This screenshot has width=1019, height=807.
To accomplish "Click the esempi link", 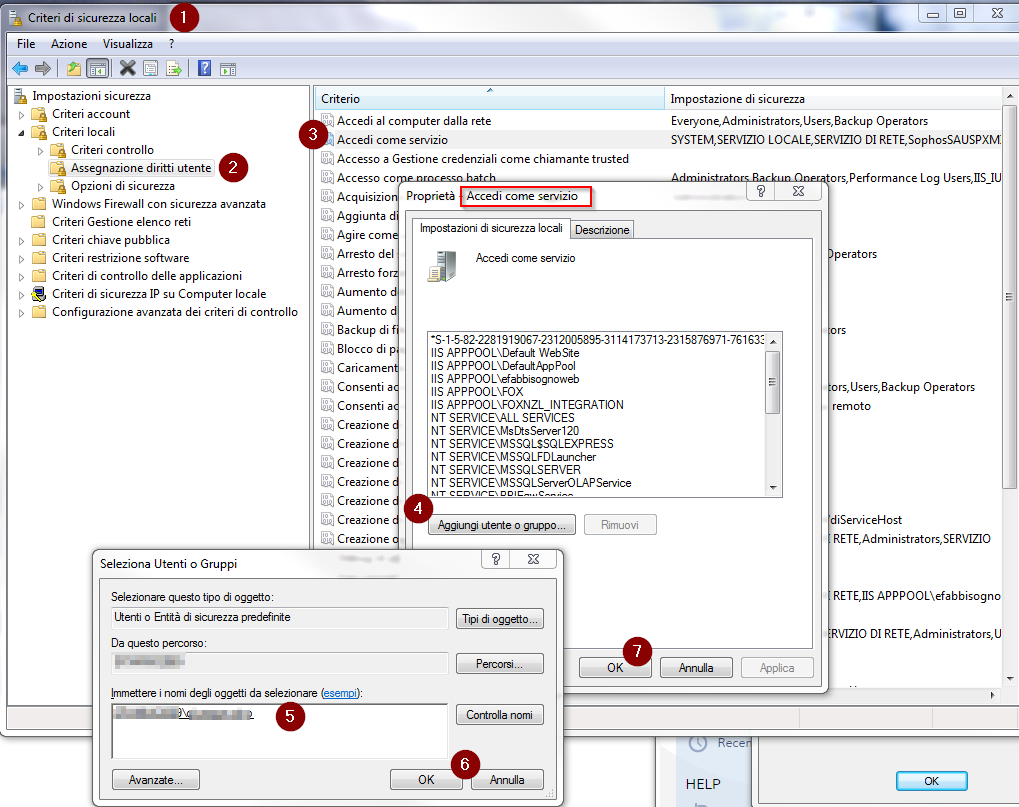I will point(339,692).
